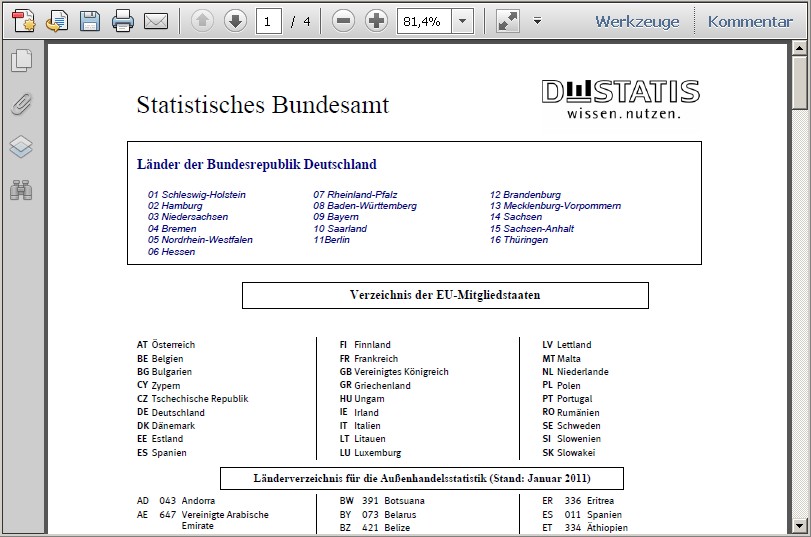Click 'FR Frankreich' row
This screenshot has height=537, width=811.
point(369,359)
